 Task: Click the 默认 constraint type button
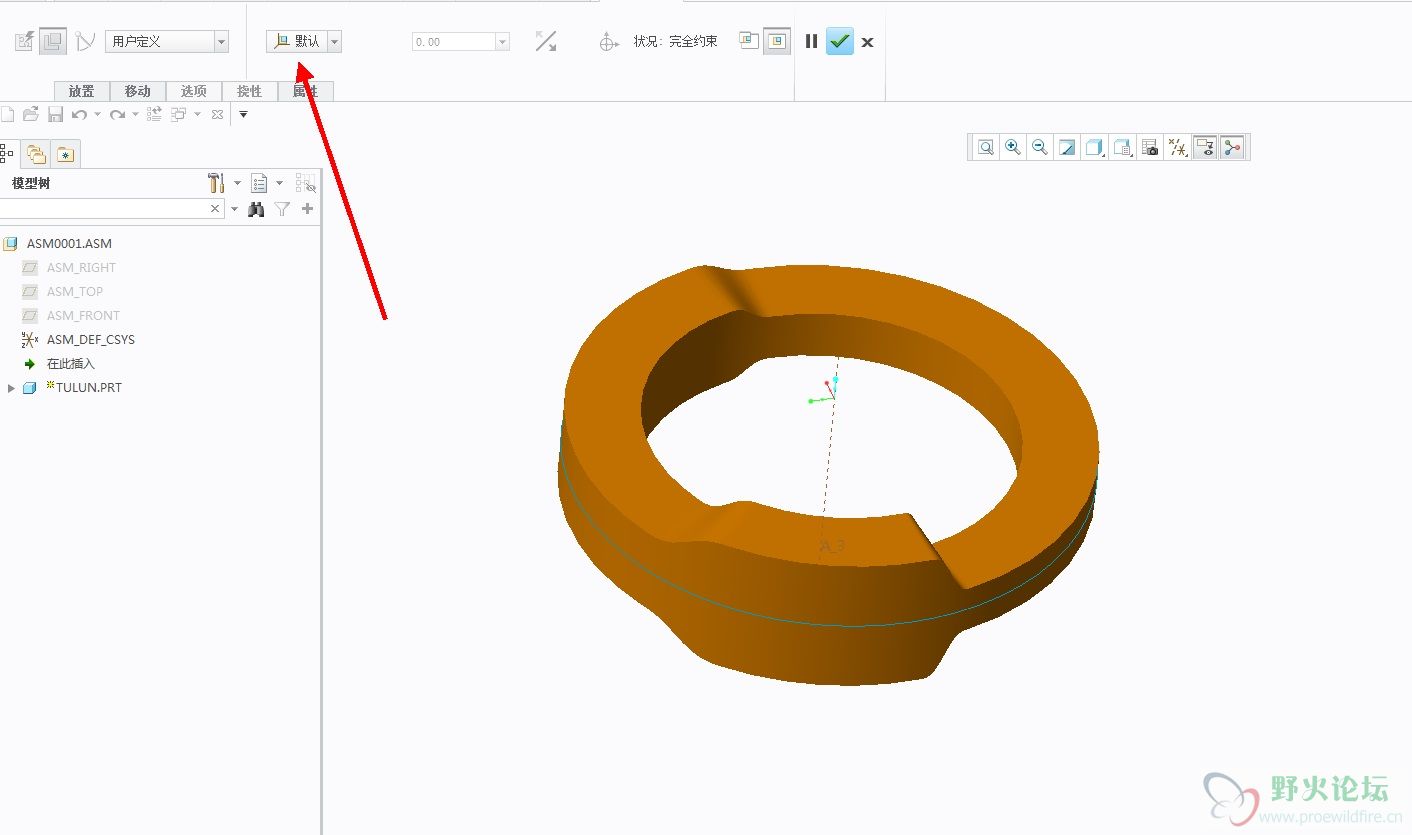coord(296,42)
